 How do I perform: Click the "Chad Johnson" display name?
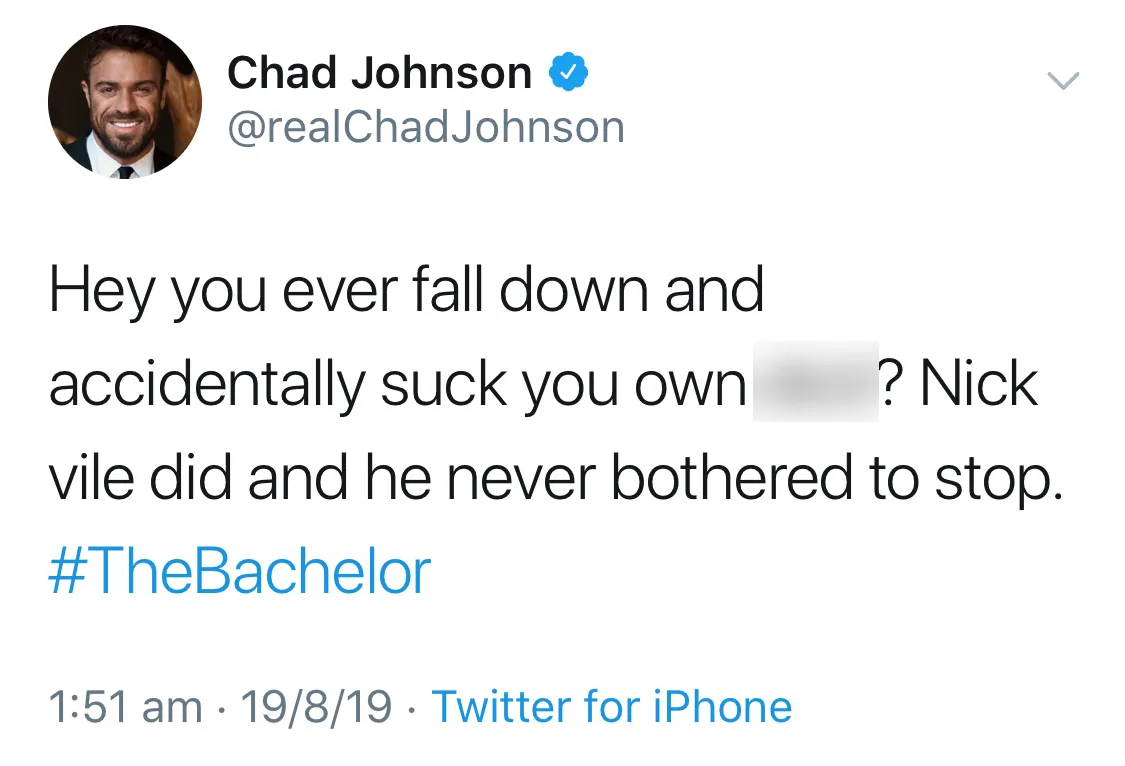(379, 73)
